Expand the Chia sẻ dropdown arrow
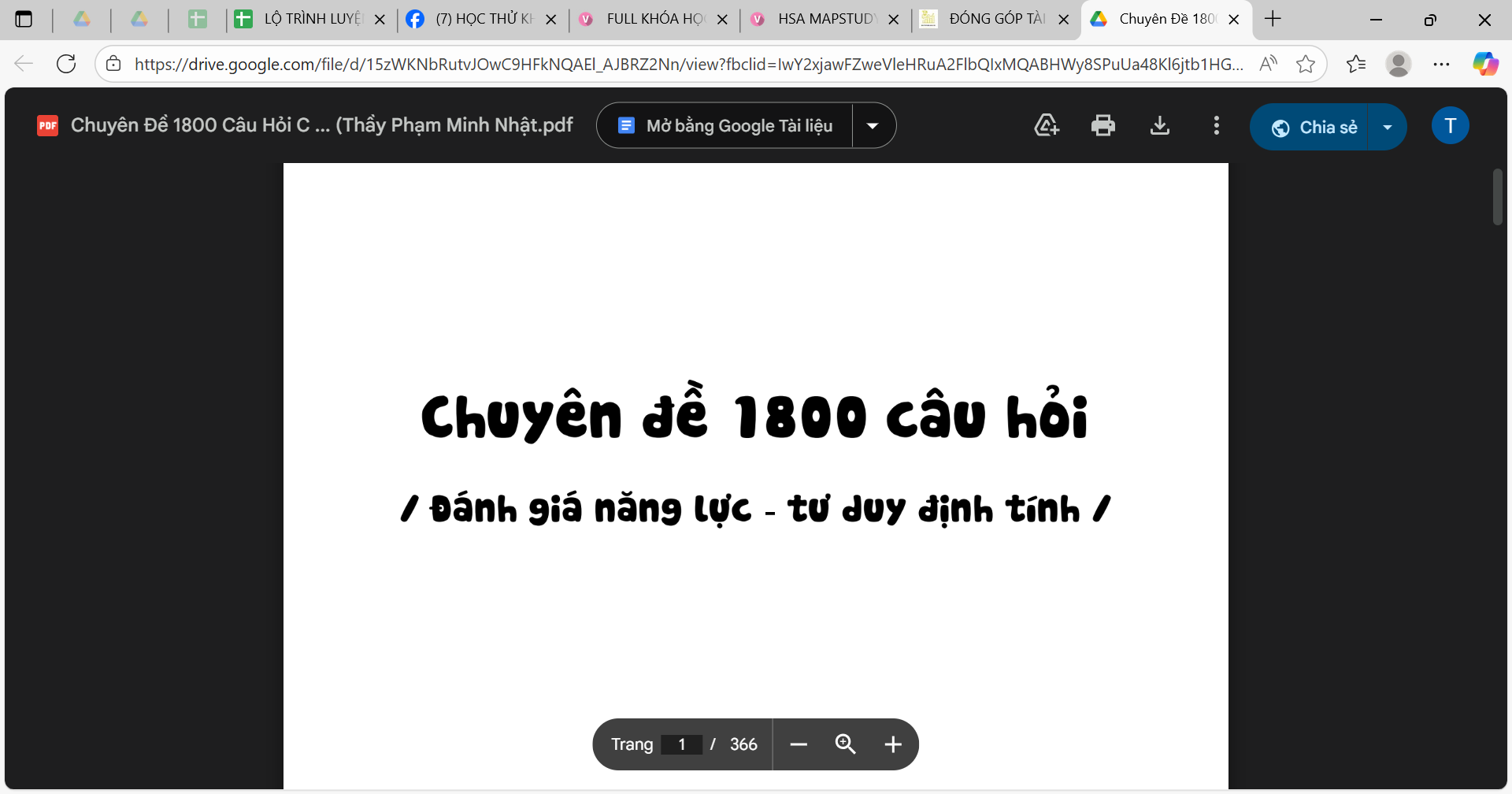 tap(1388, 127)
